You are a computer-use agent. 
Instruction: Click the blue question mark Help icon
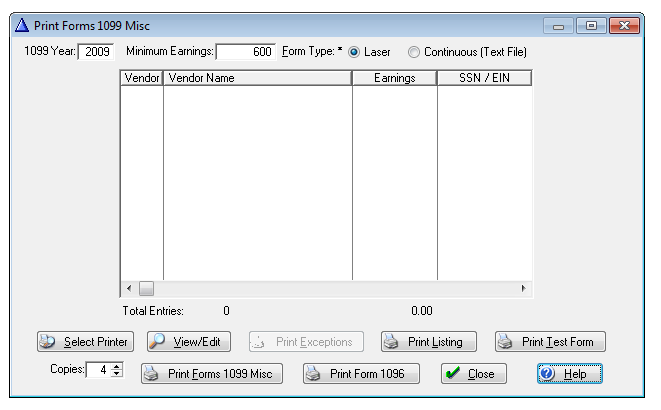coord(547,374)
